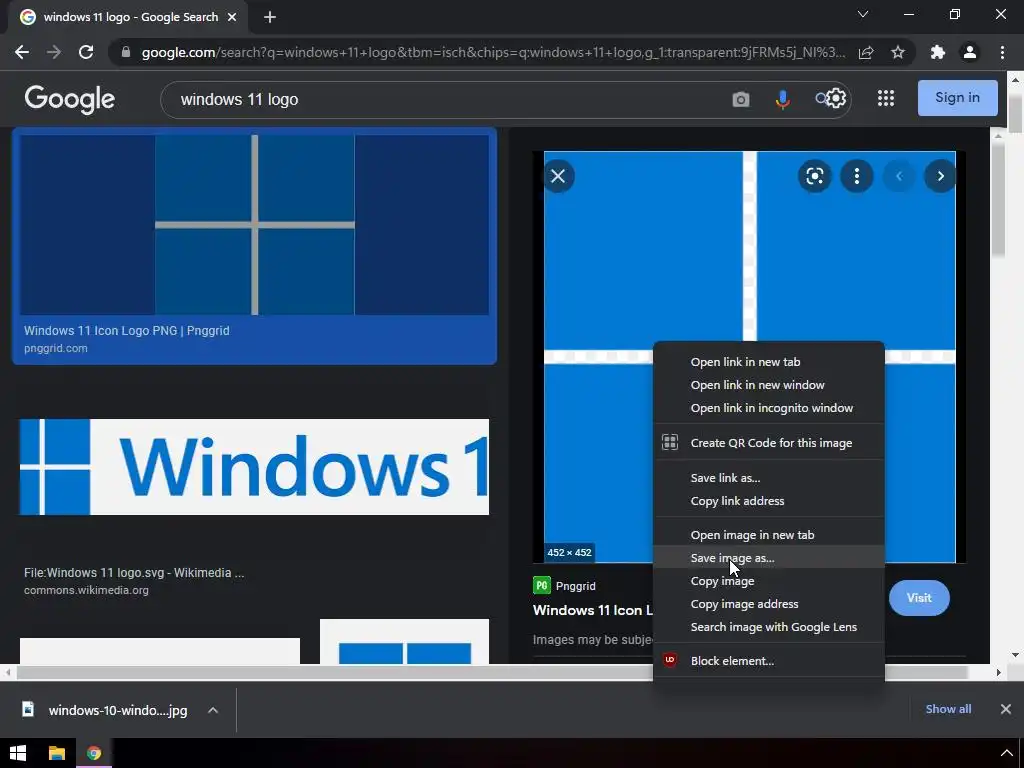
Task: Open Chrome three-dot menu
Action: click(1002, 52)
